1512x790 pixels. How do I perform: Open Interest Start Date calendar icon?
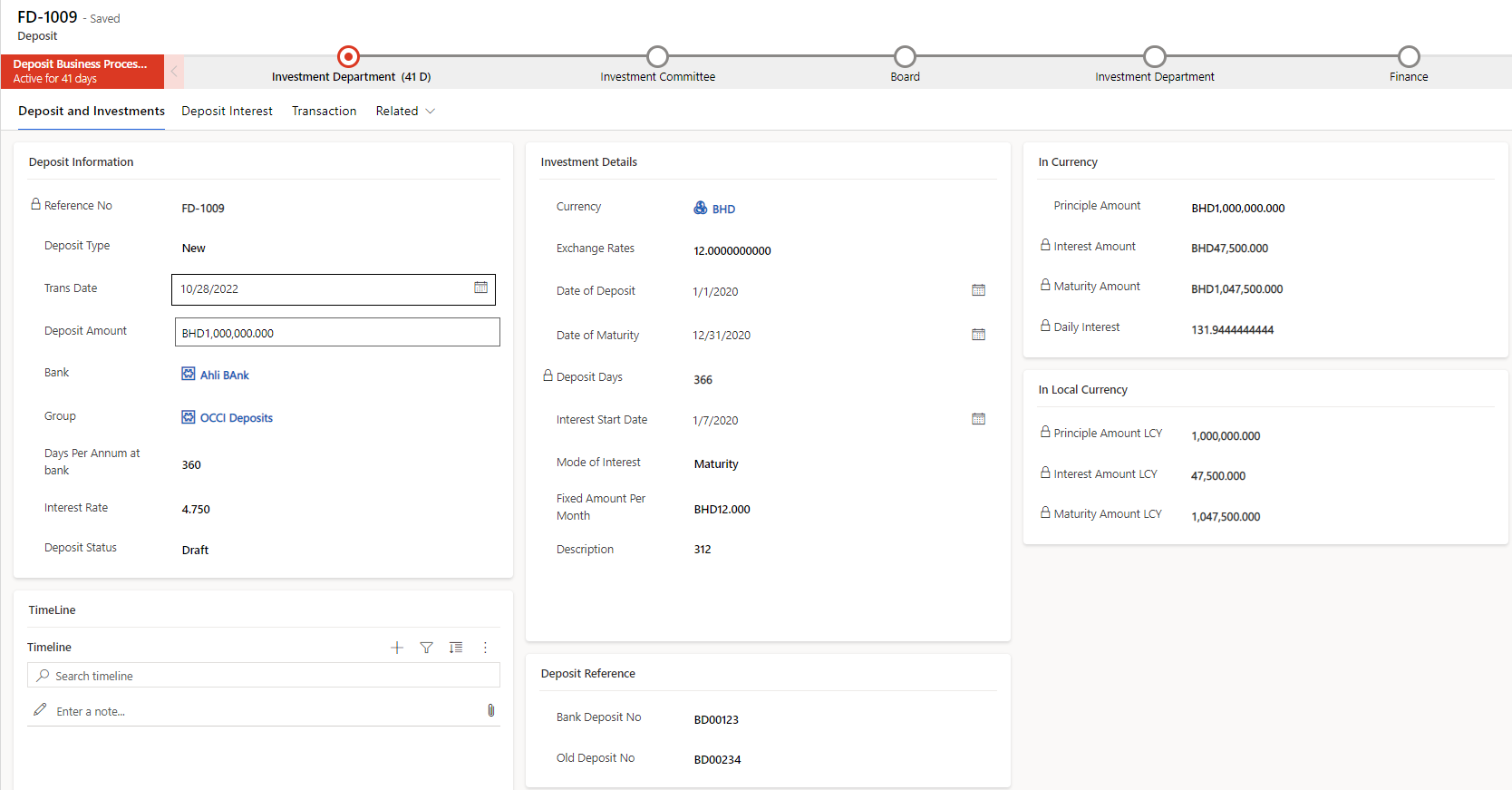click(978, 419)
